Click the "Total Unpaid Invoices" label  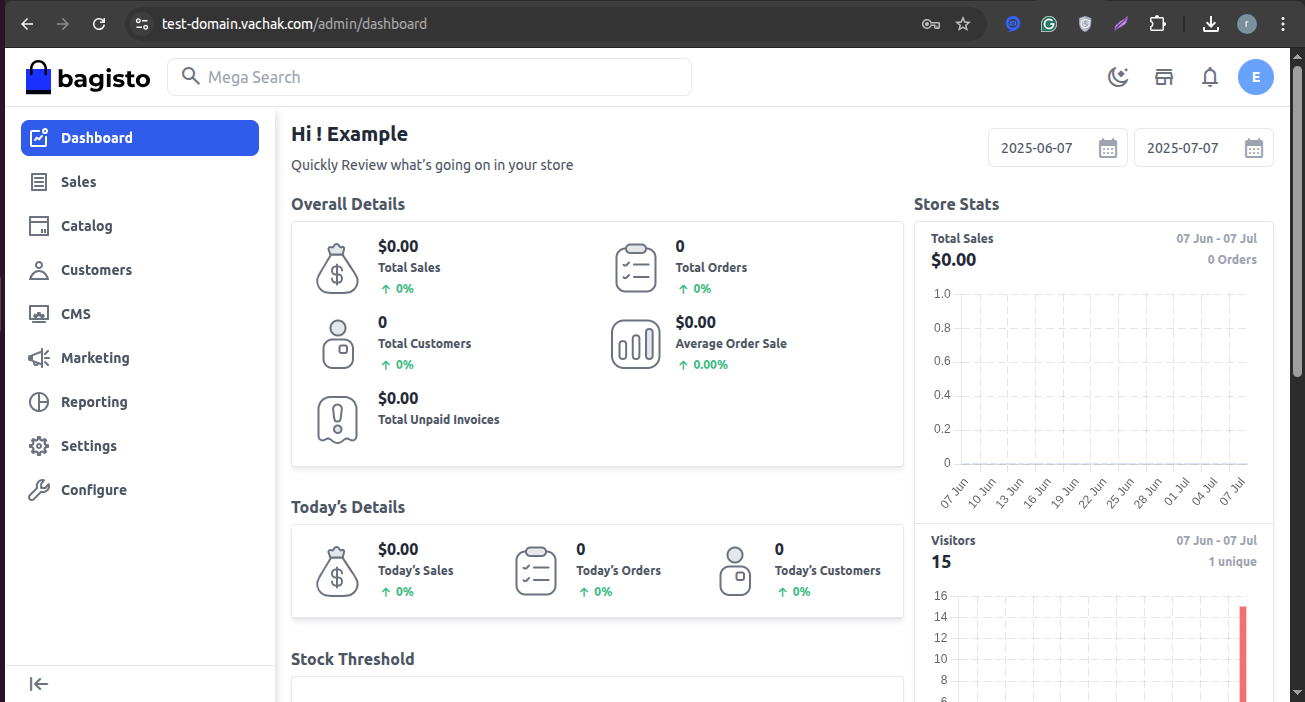click(438, 420)
